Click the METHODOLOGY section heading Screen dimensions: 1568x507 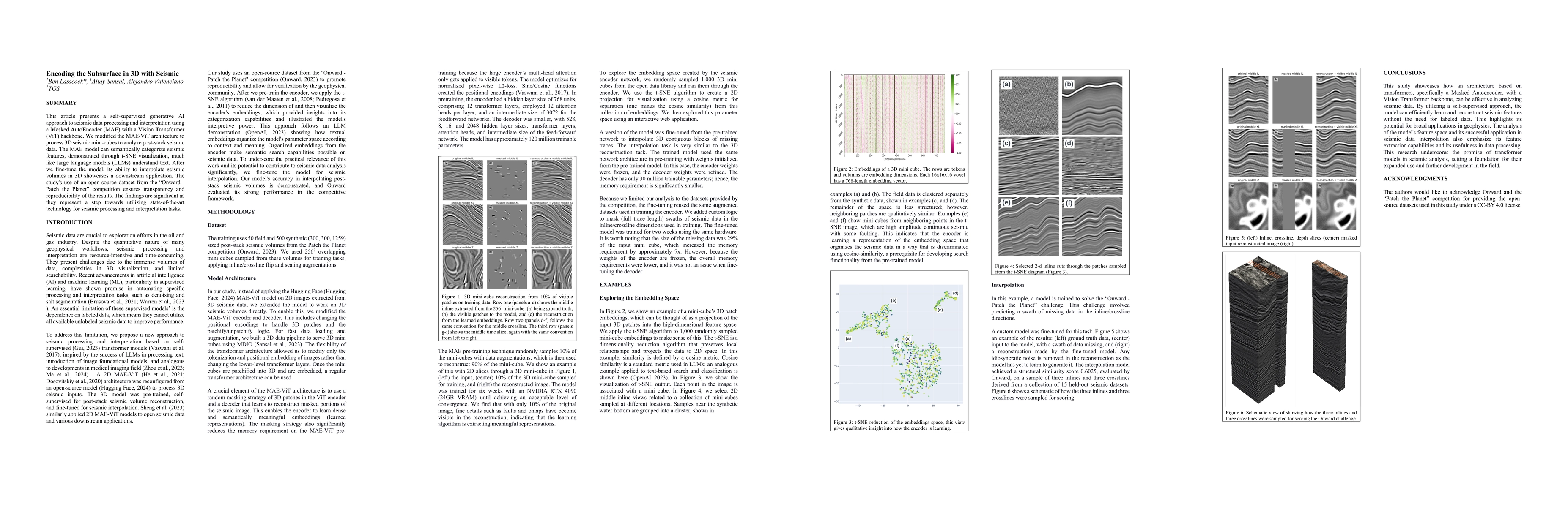231,212
